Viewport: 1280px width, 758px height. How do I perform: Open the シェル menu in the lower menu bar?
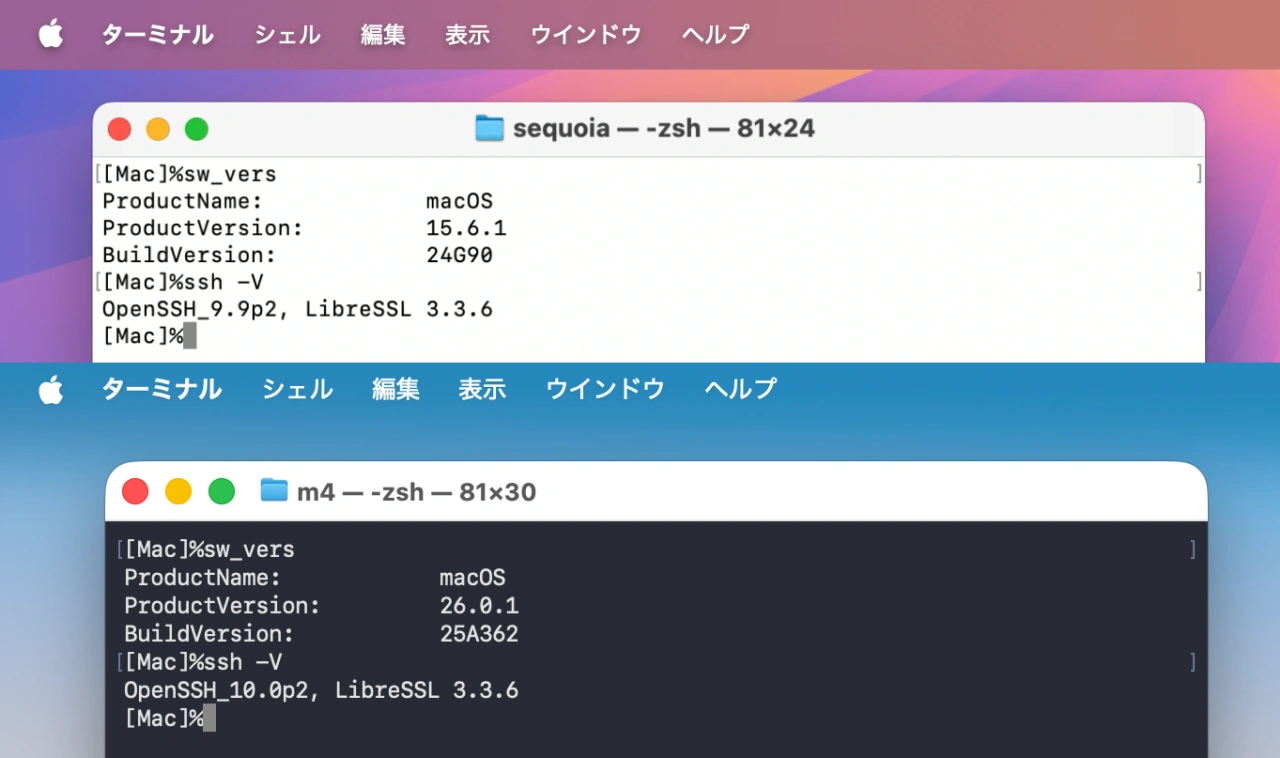coord(296,389)
